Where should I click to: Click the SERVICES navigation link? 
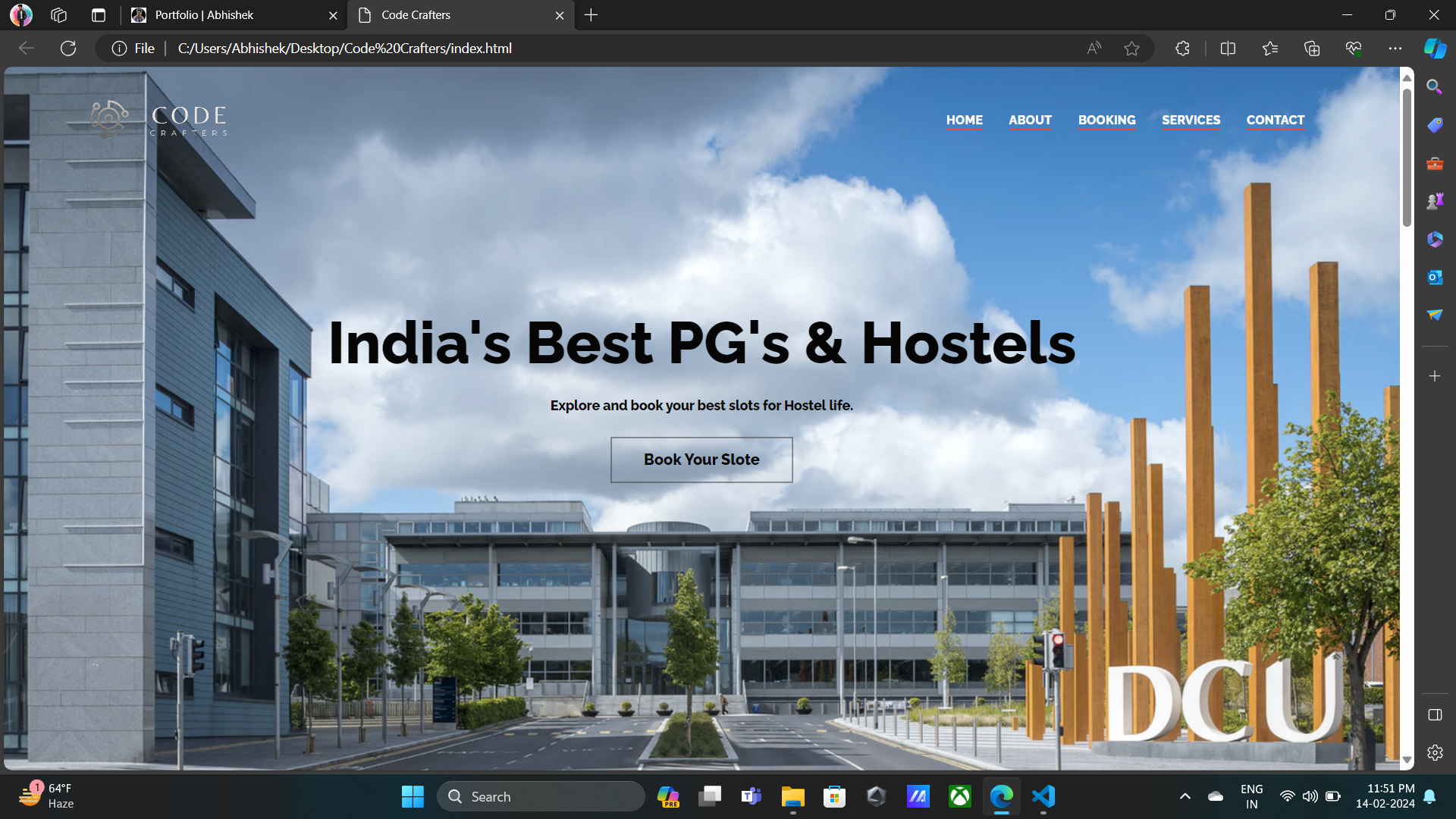pyautogui.click(x=1191, y=120)
